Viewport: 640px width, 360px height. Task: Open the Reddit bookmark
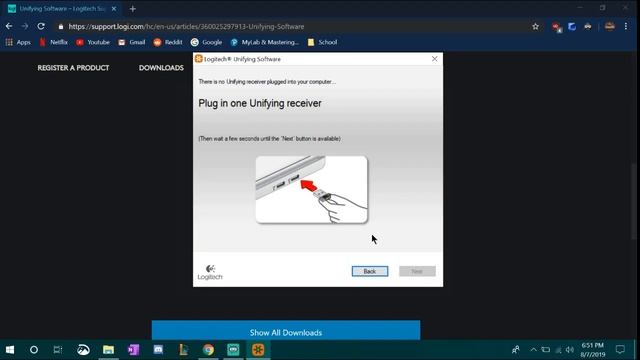click(x=168, y=42)
